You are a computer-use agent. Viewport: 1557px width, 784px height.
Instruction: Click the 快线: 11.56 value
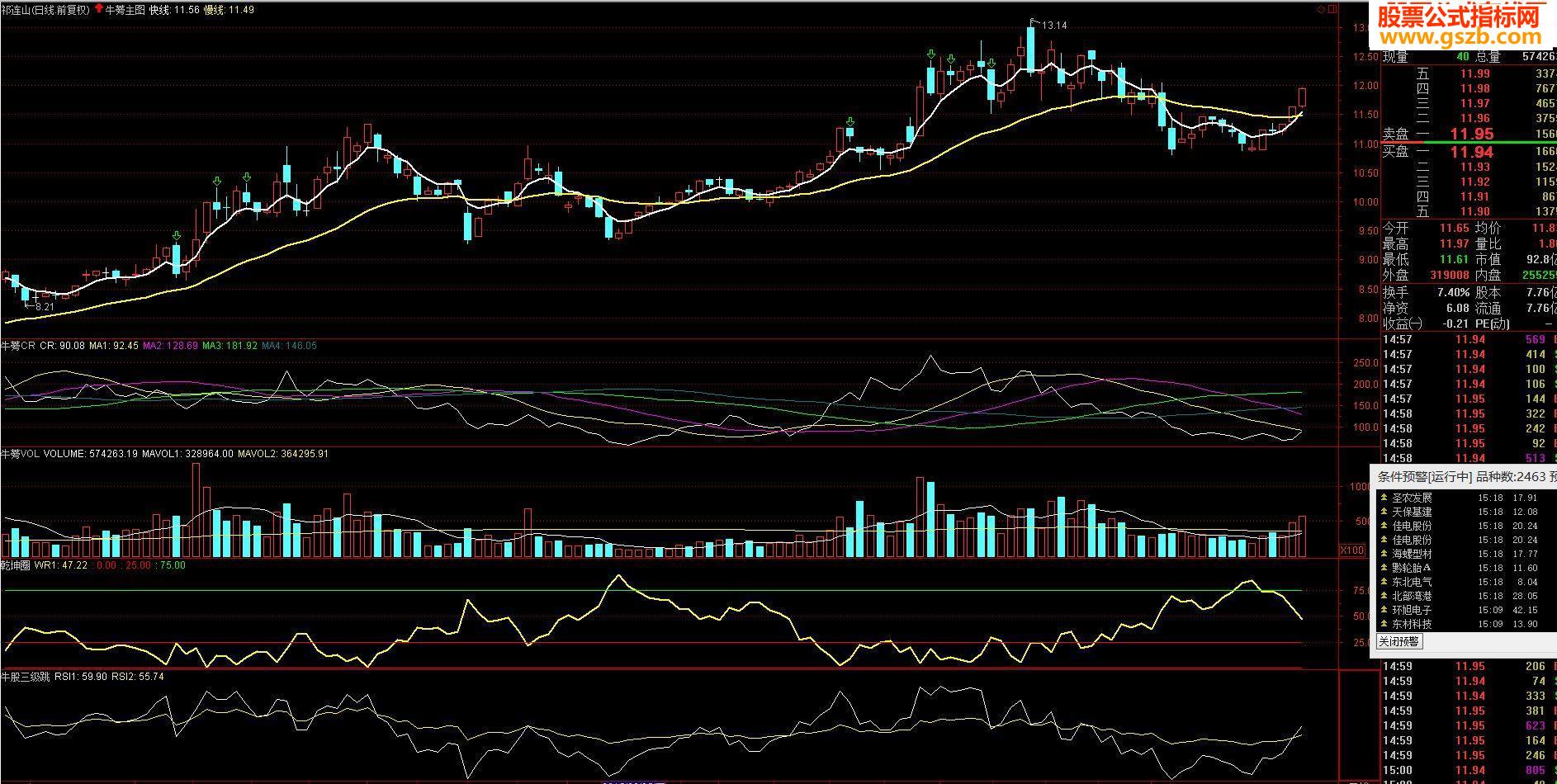pos(175,10)
